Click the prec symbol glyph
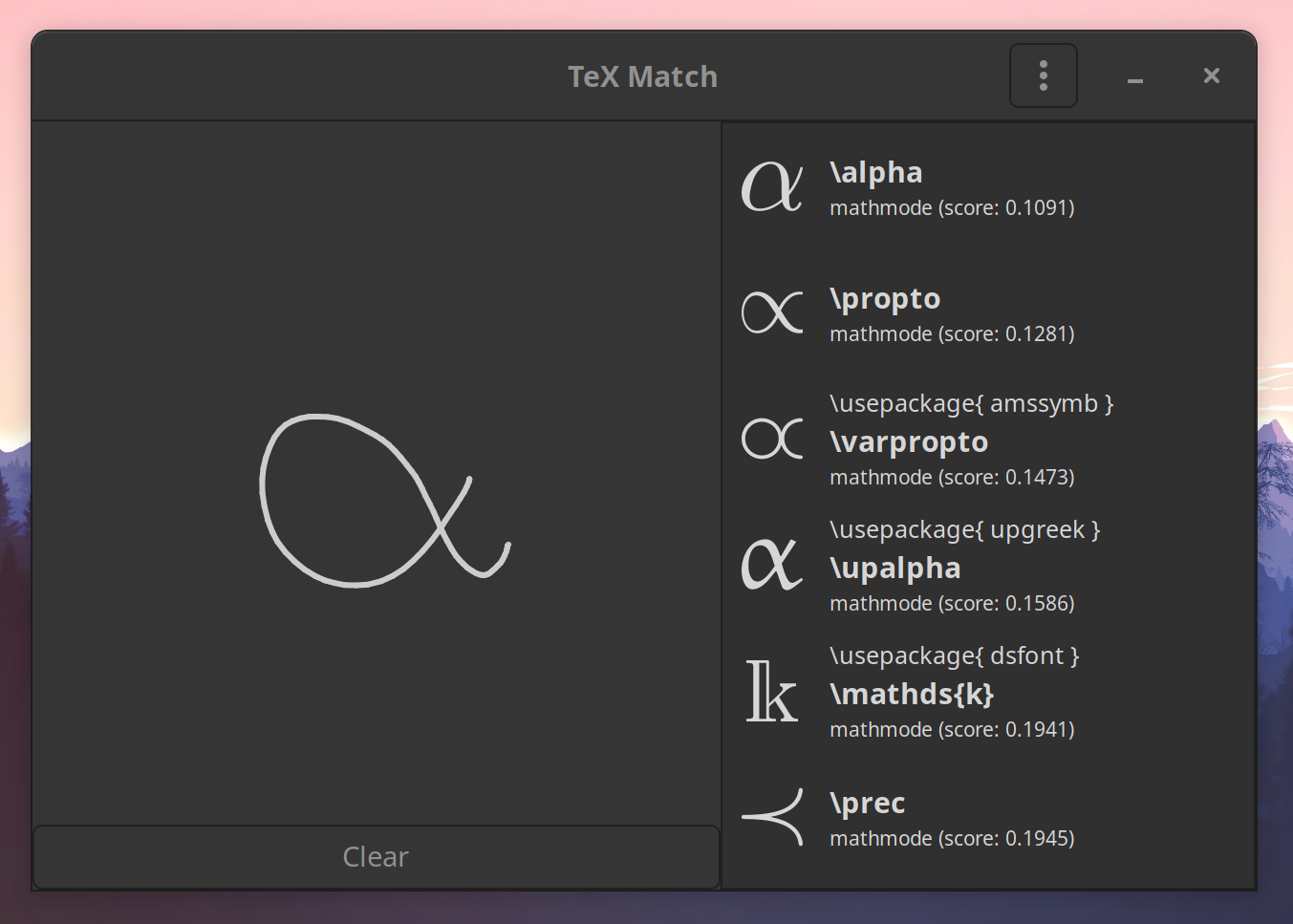1293x924 pixels. point(772,817)
